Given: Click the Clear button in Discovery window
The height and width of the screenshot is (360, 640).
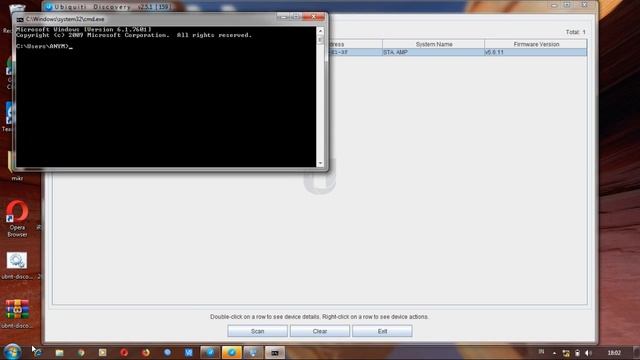Looking at the screenshot, I should (320, 331).
